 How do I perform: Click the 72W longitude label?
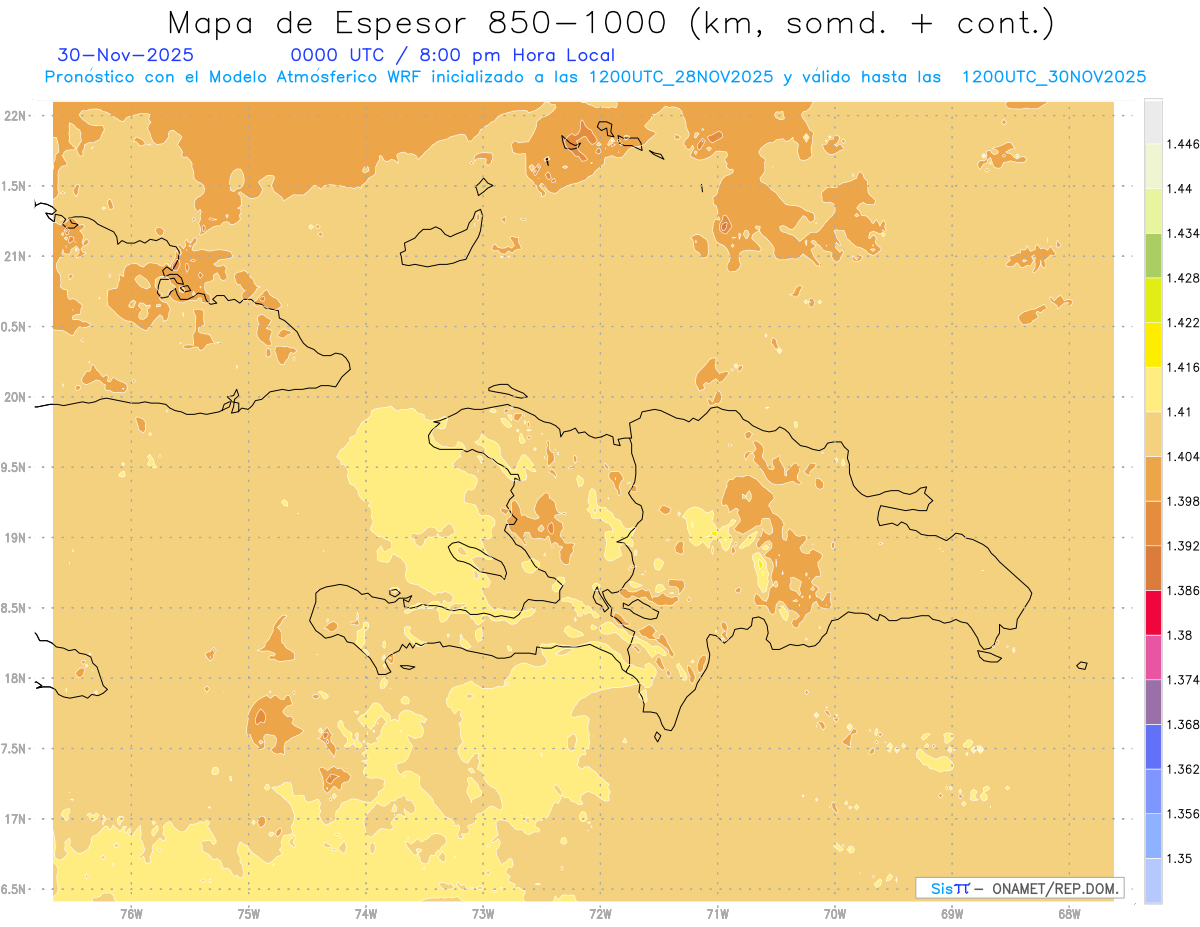coord(600,913)
